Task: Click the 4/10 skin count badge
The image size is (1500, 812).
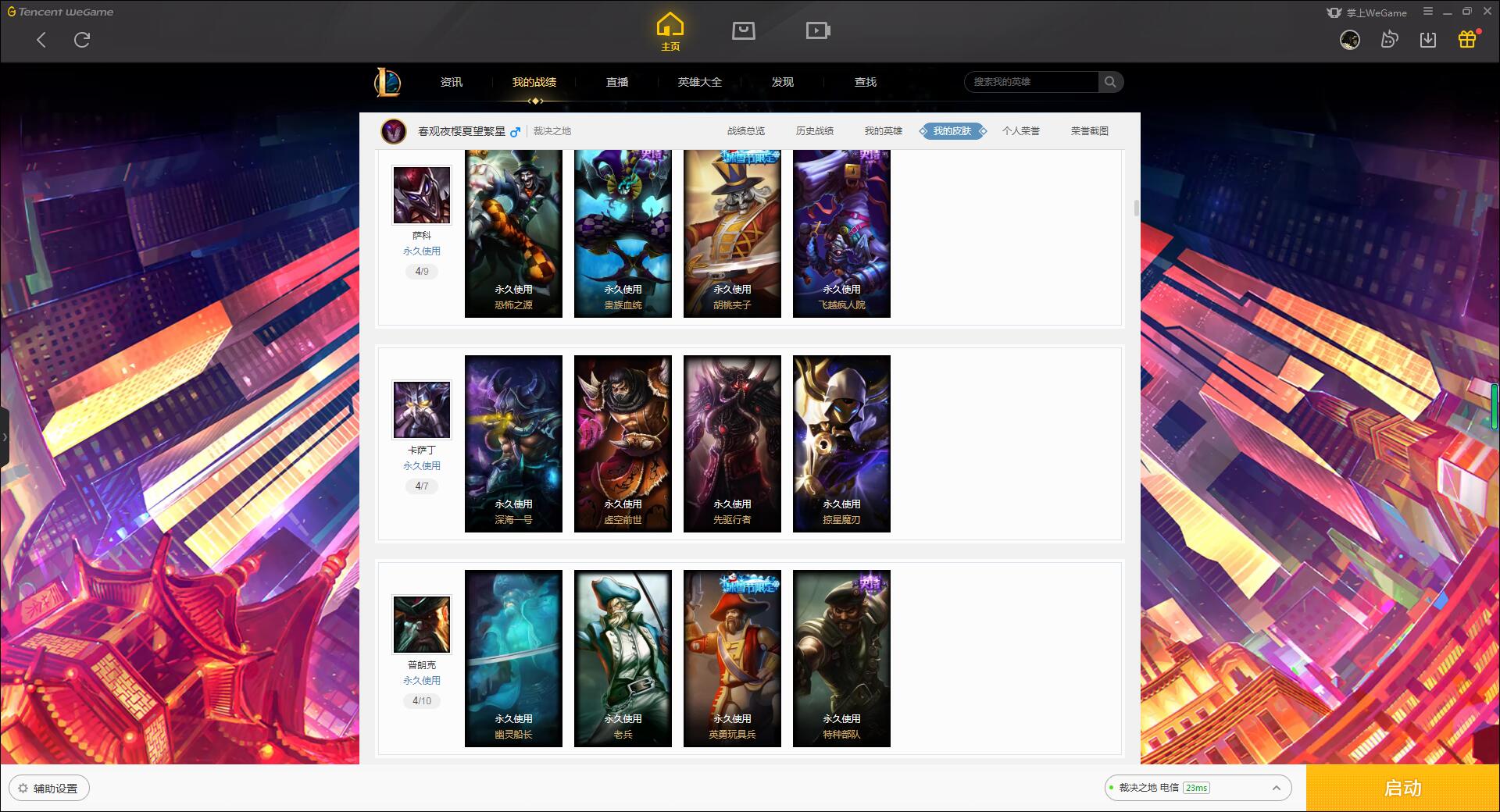Action: click(x=422, y=701)
